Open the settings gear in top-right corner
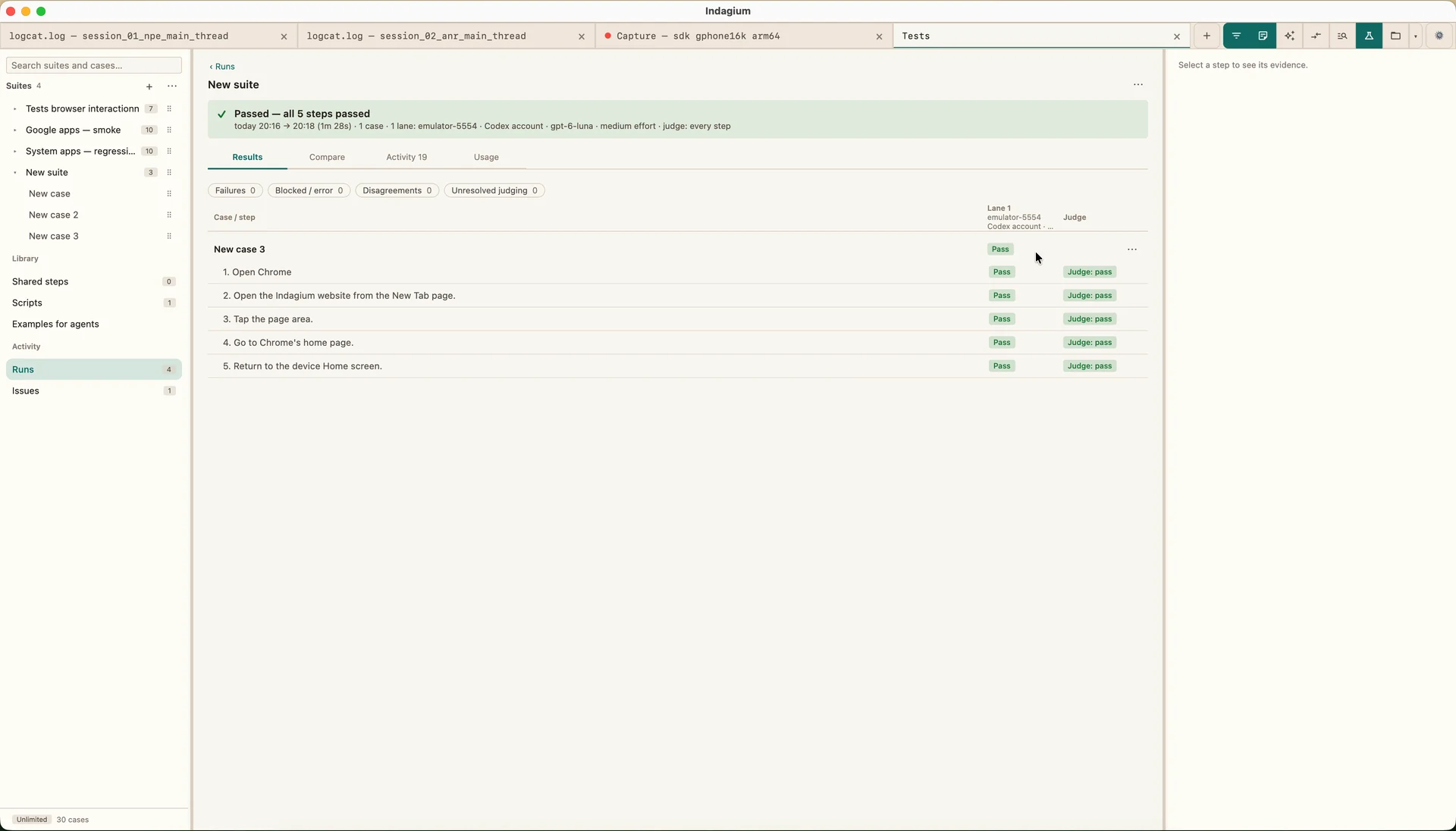Image resolution: width=1456 pixels, height=831 pixels. click(1439, 36)
